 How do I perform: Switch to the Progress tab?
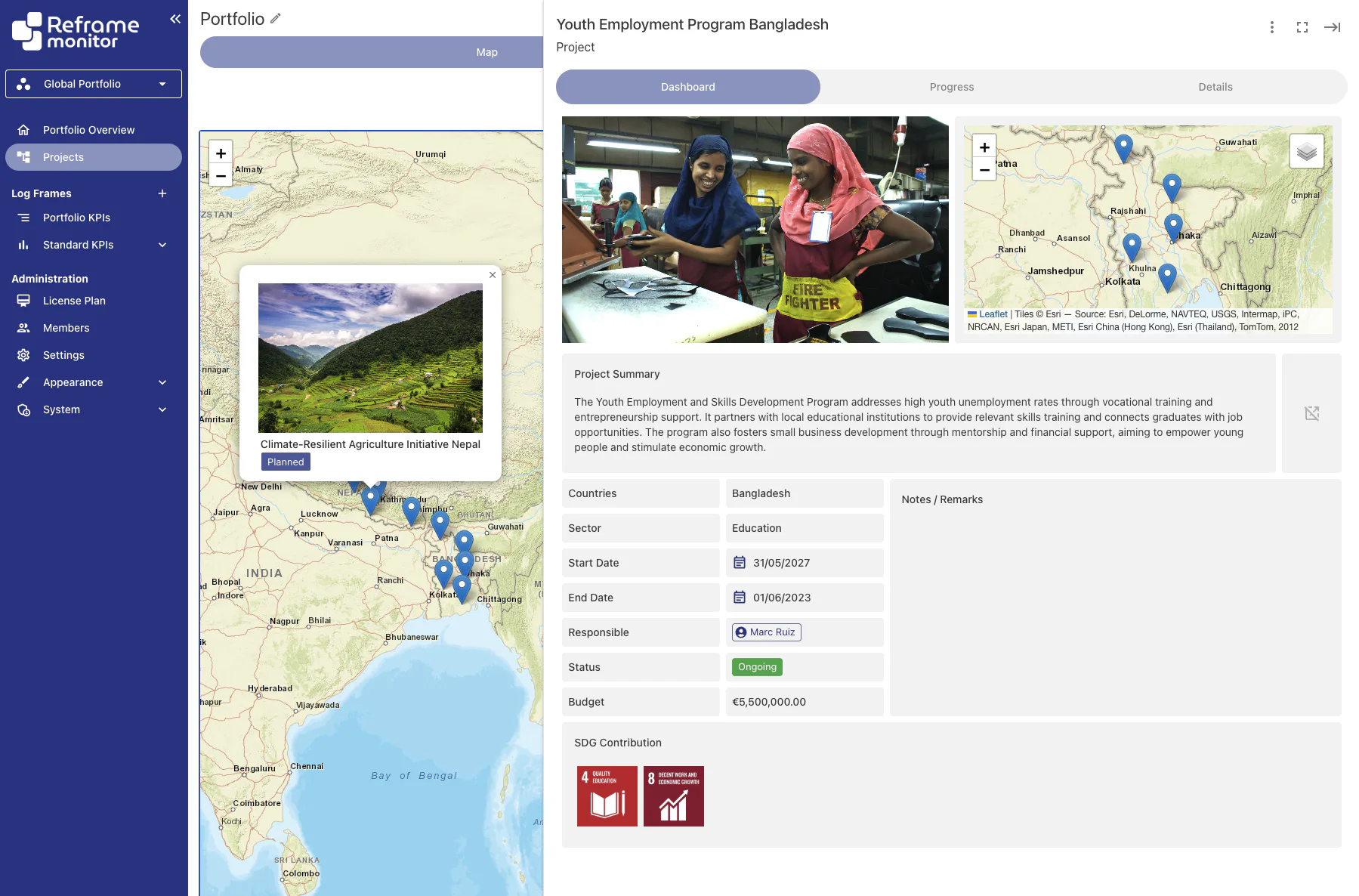point(952,87)
